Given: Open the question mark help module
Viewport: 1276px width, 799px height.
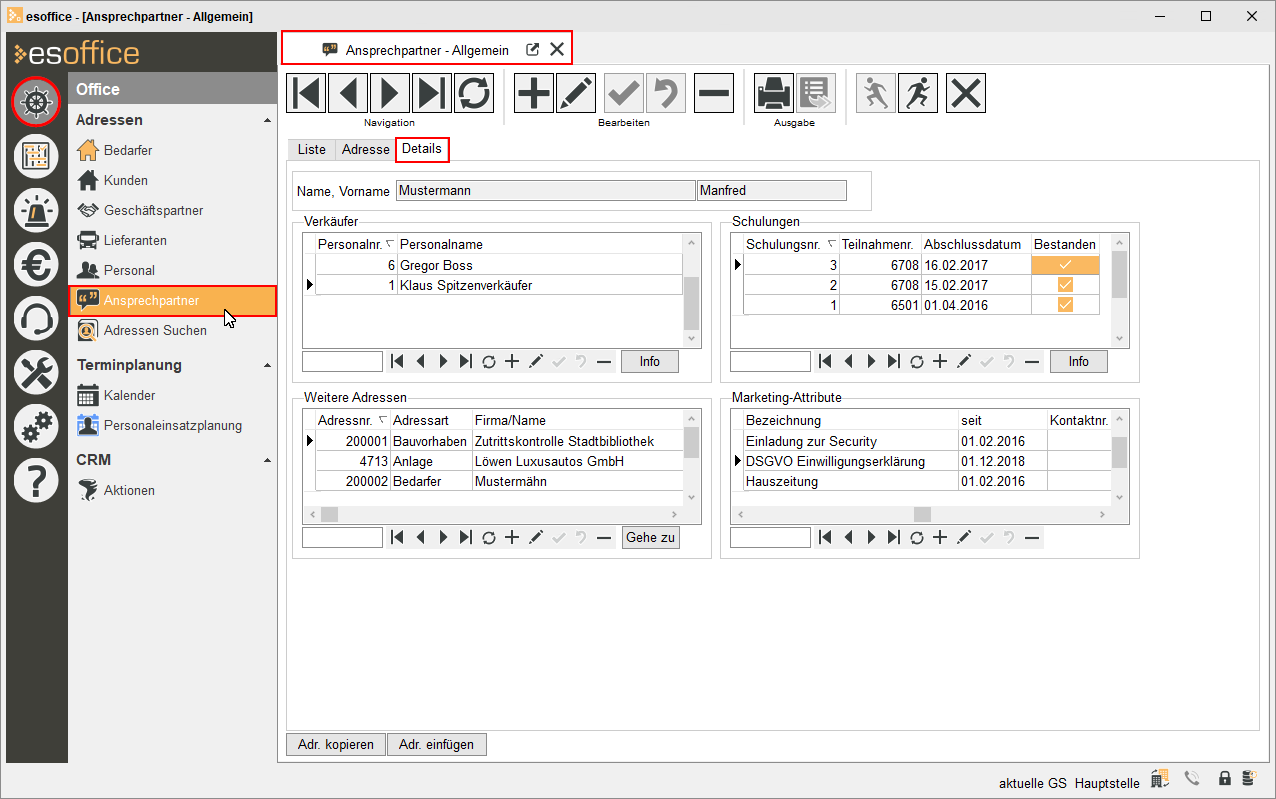Looking at the screenshot, I should (36, 481).
